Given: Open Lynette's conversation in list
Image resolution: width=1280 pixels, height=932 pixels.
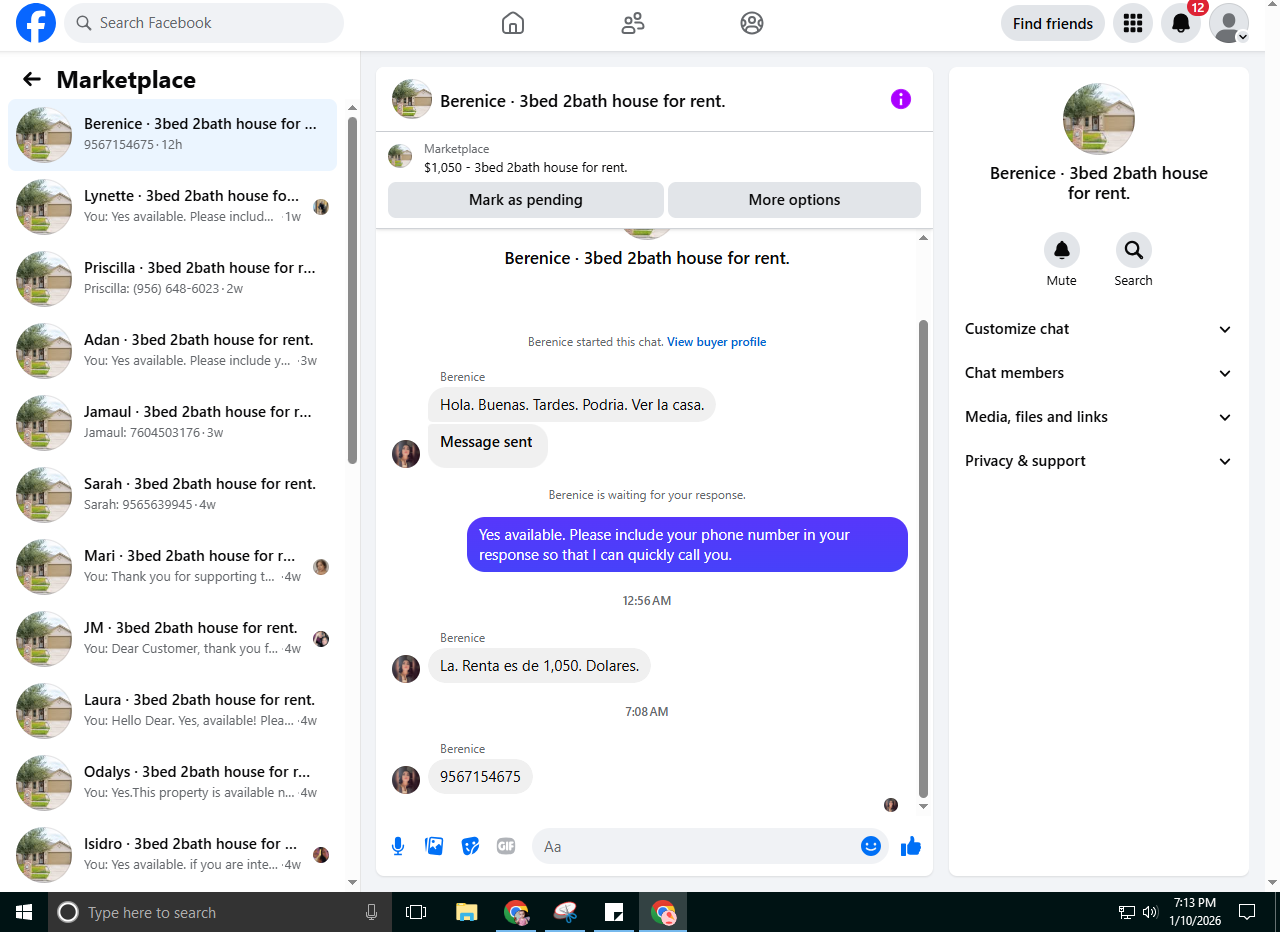Looking at the screenshot, I should (x=172, y=207).
